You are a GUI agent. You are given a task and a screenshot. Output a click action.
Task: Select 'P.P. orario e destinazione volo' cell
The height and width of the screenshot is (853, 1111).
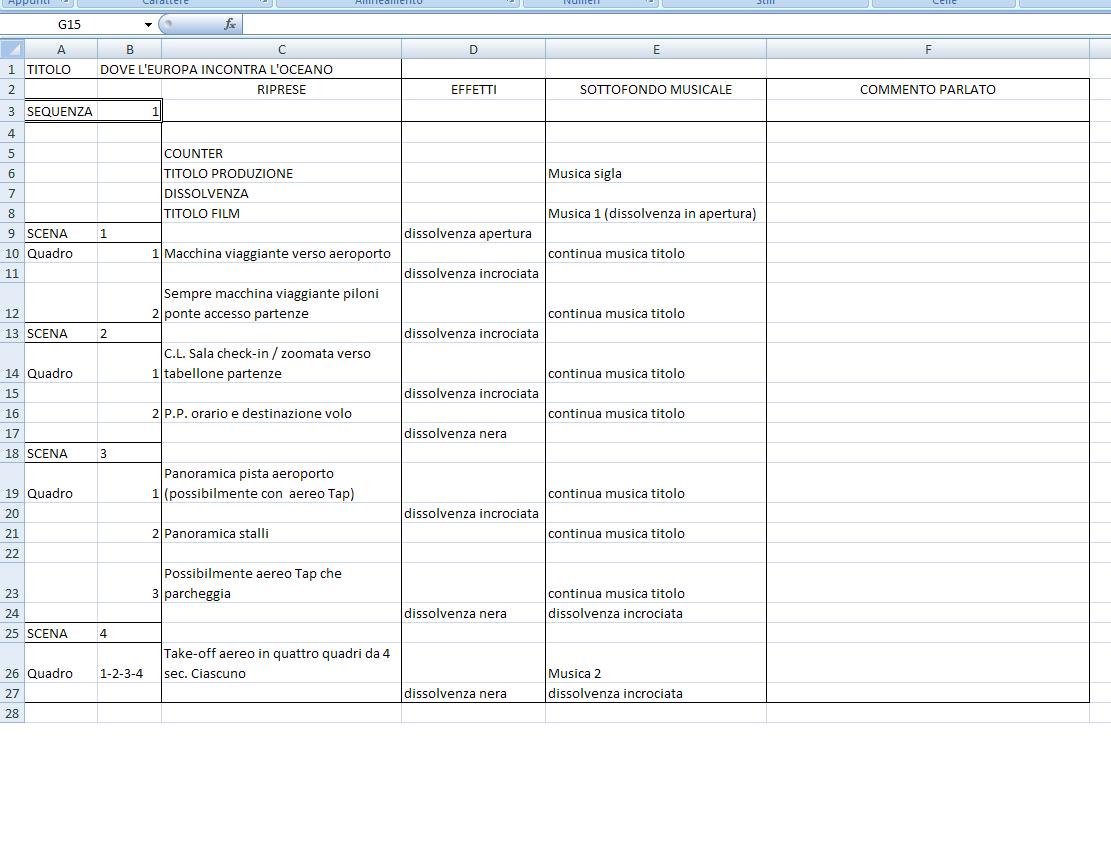click(x=281, y=414)
